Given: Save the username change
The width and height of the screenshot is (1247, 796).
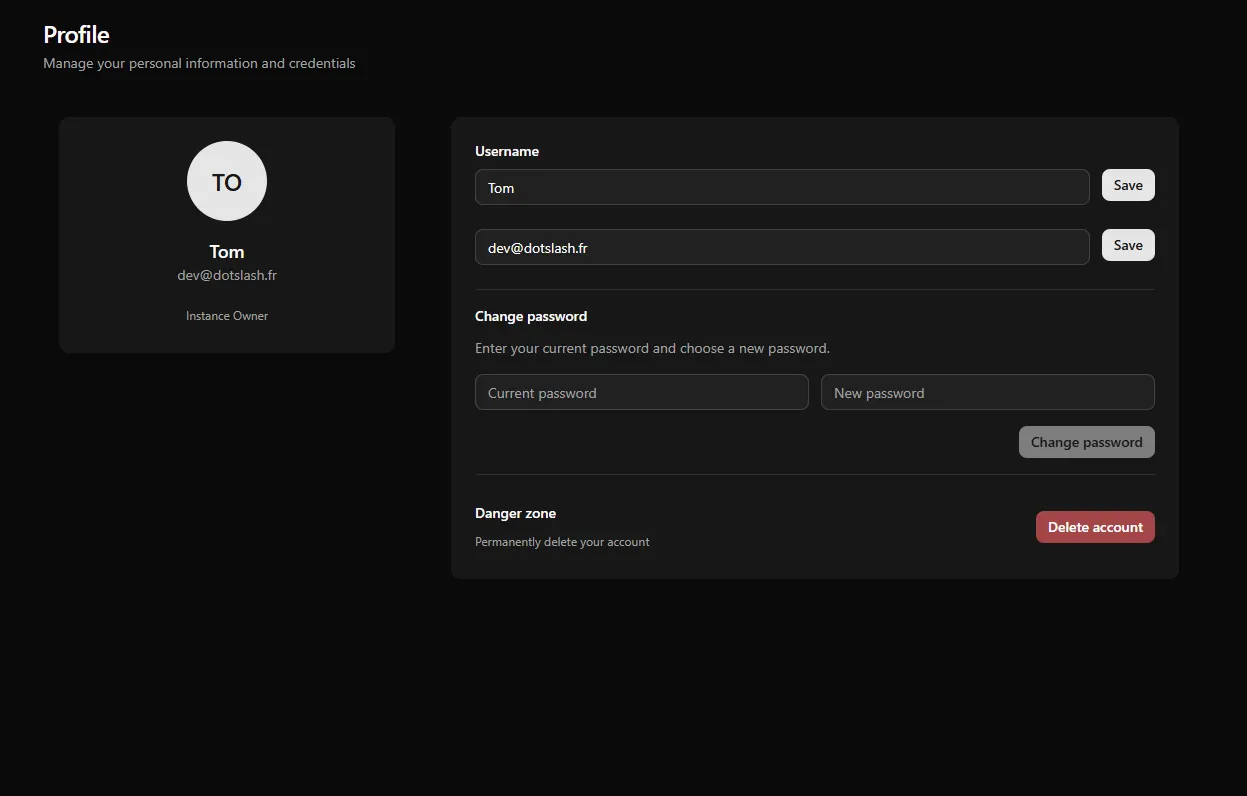Looking at the screenshot, I should [x=1127, y=185].
